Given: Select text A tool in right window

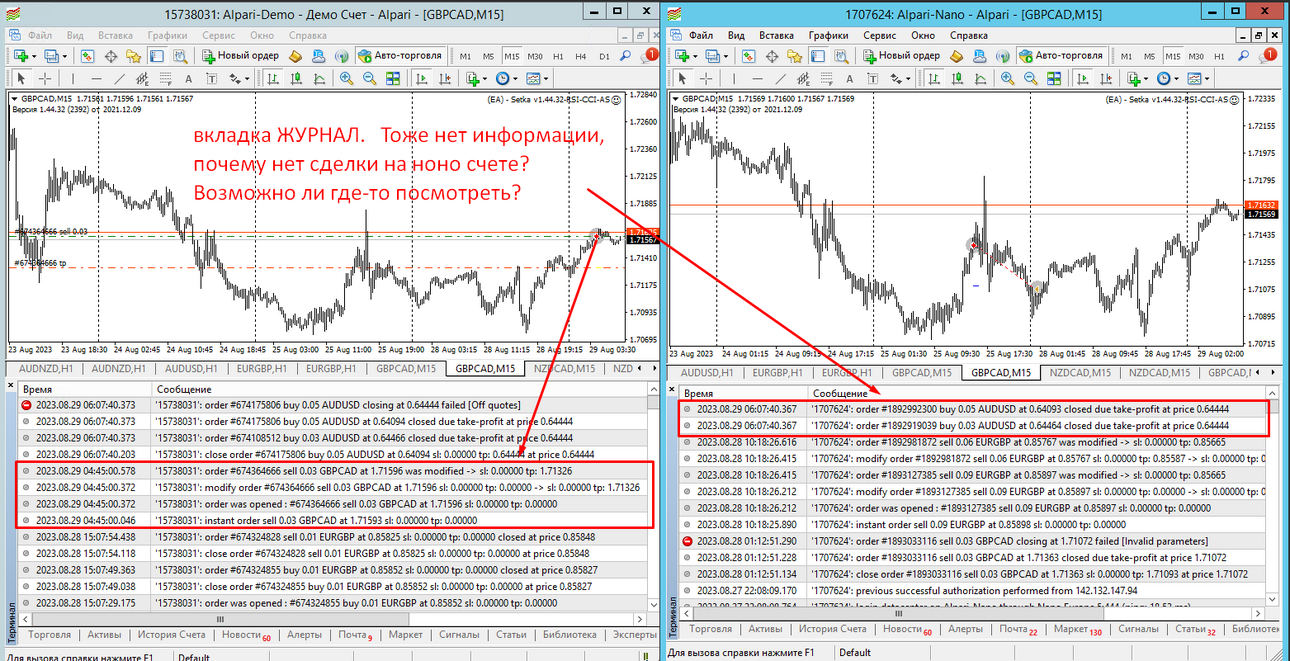Looking at the screenshot, I should coord(849,78).
